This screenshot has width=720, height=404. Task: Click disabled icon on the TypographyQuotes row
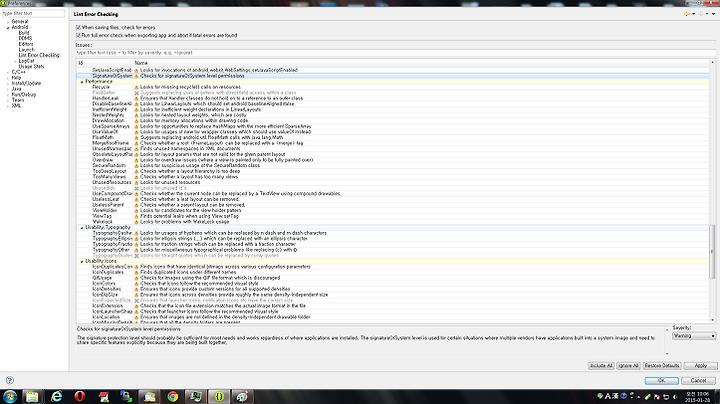136,256
